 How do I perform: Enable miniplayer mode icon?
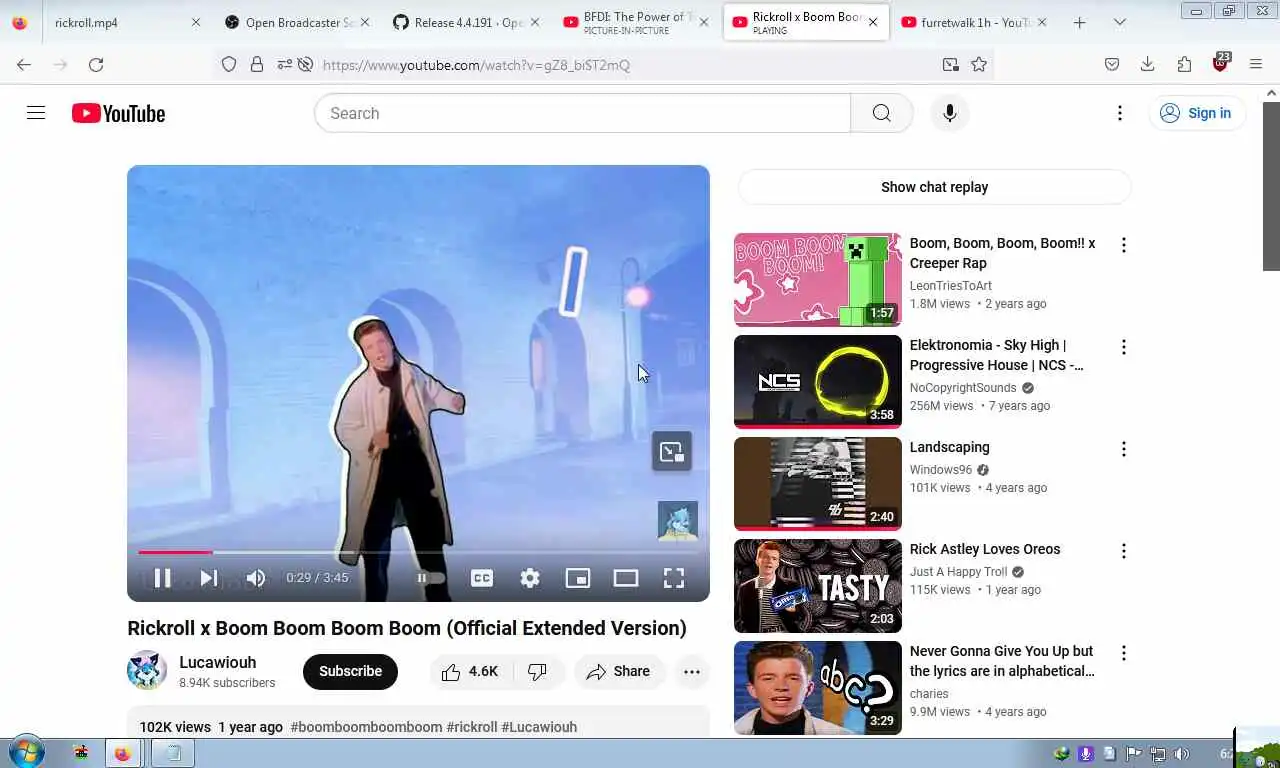[x=578, y=578]
